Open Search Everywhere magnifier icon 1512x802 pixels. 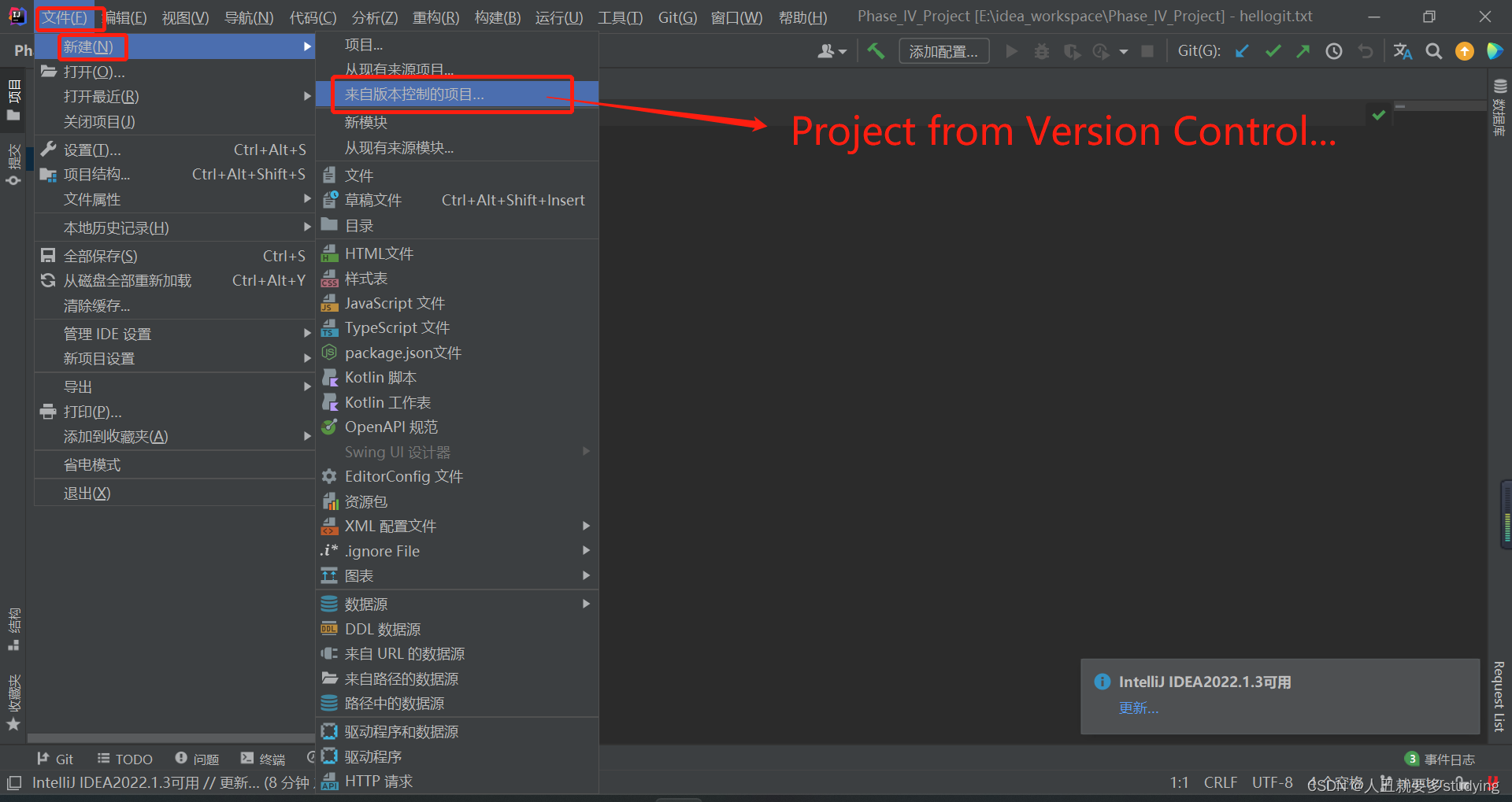(x=1434, y=51)
